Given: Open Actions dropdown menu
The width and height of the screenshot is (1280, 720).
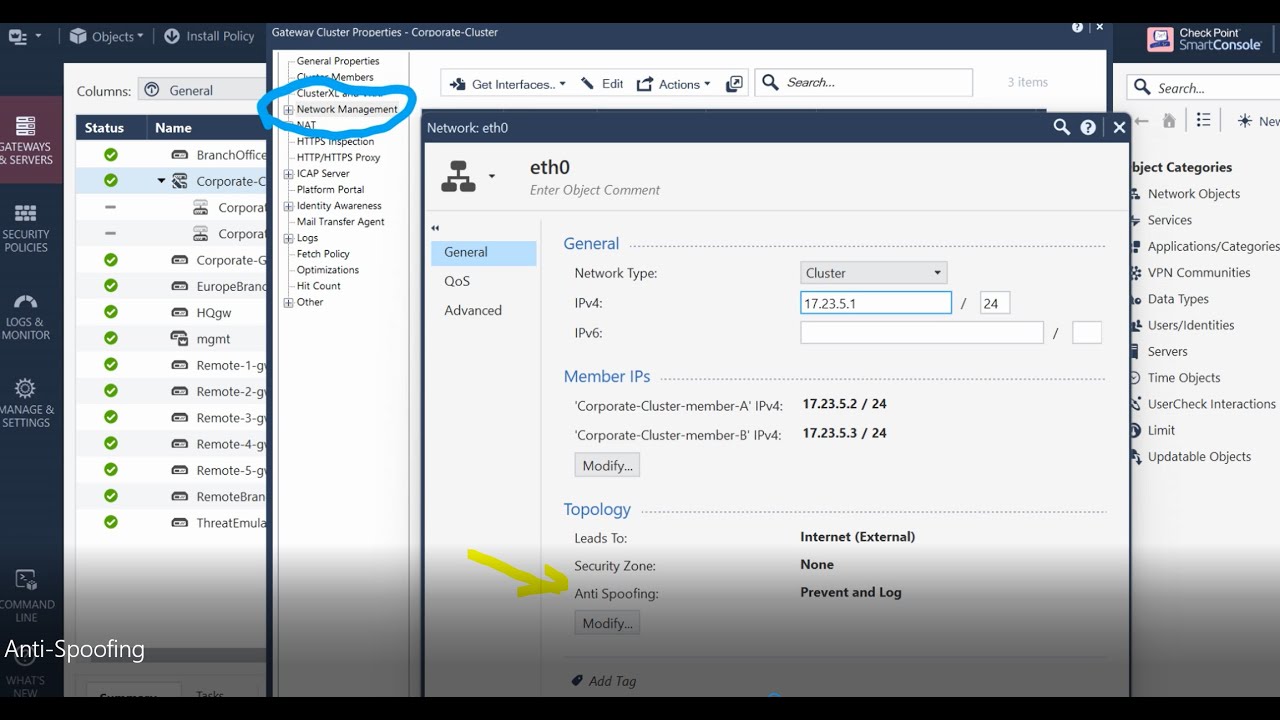Looking at the screenshot, I should [674, 84].
